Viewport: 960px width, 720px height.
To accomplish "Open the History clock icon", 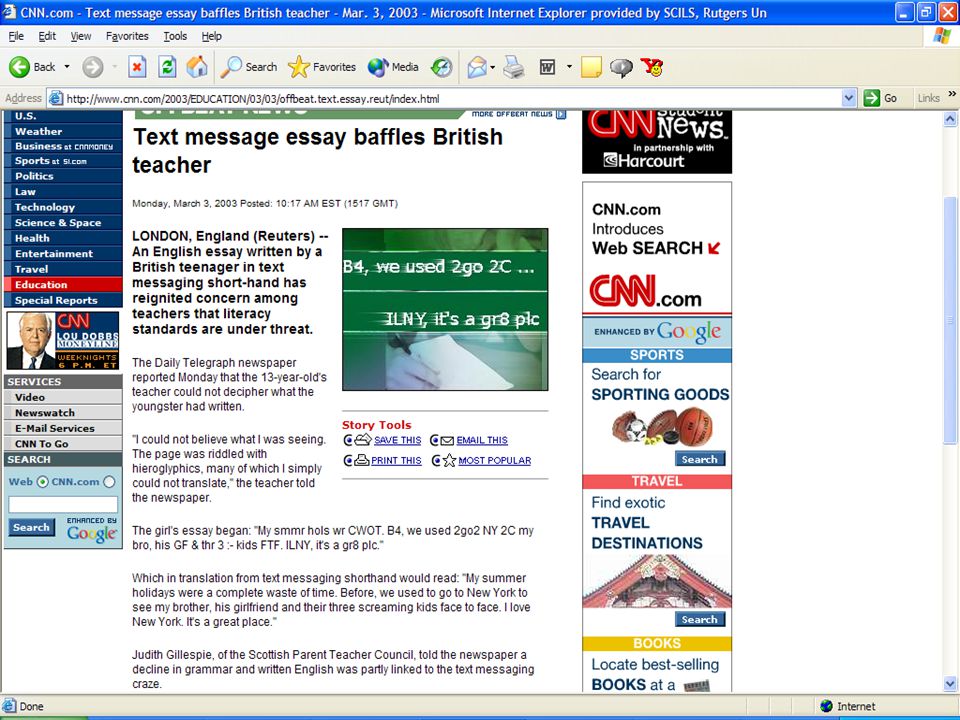I will [441, 67].
